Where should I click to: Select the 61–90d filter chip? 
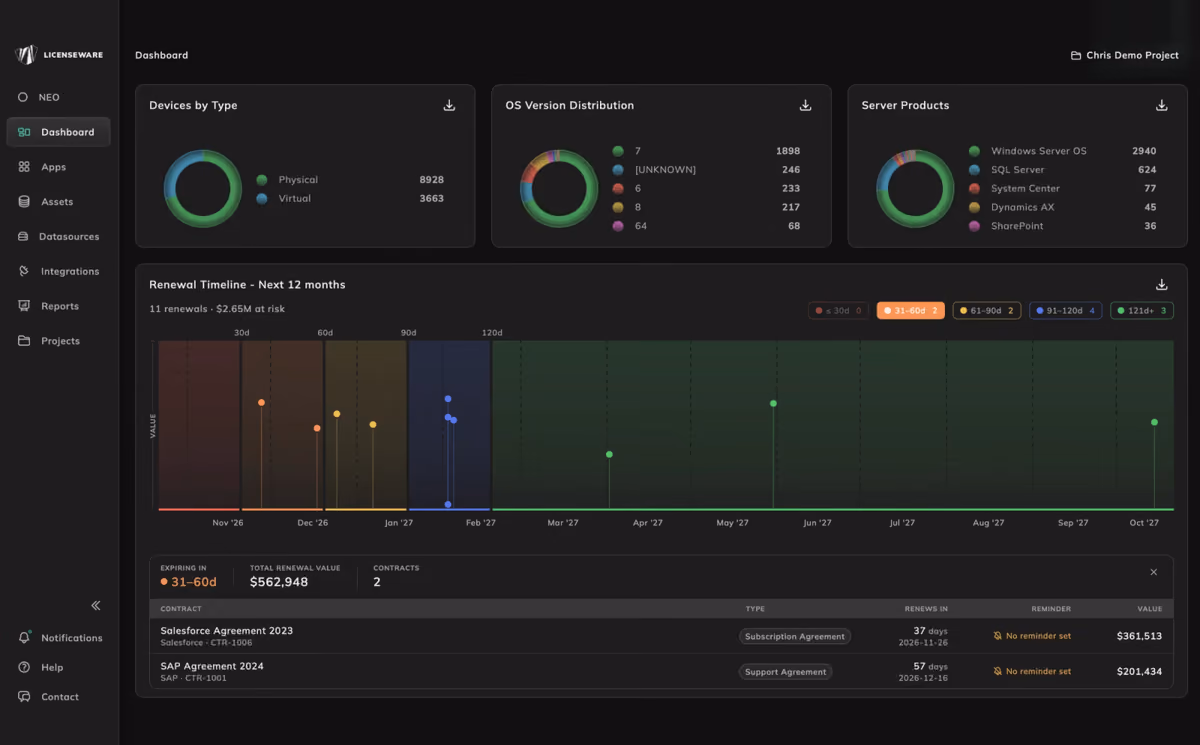[987, 310]
